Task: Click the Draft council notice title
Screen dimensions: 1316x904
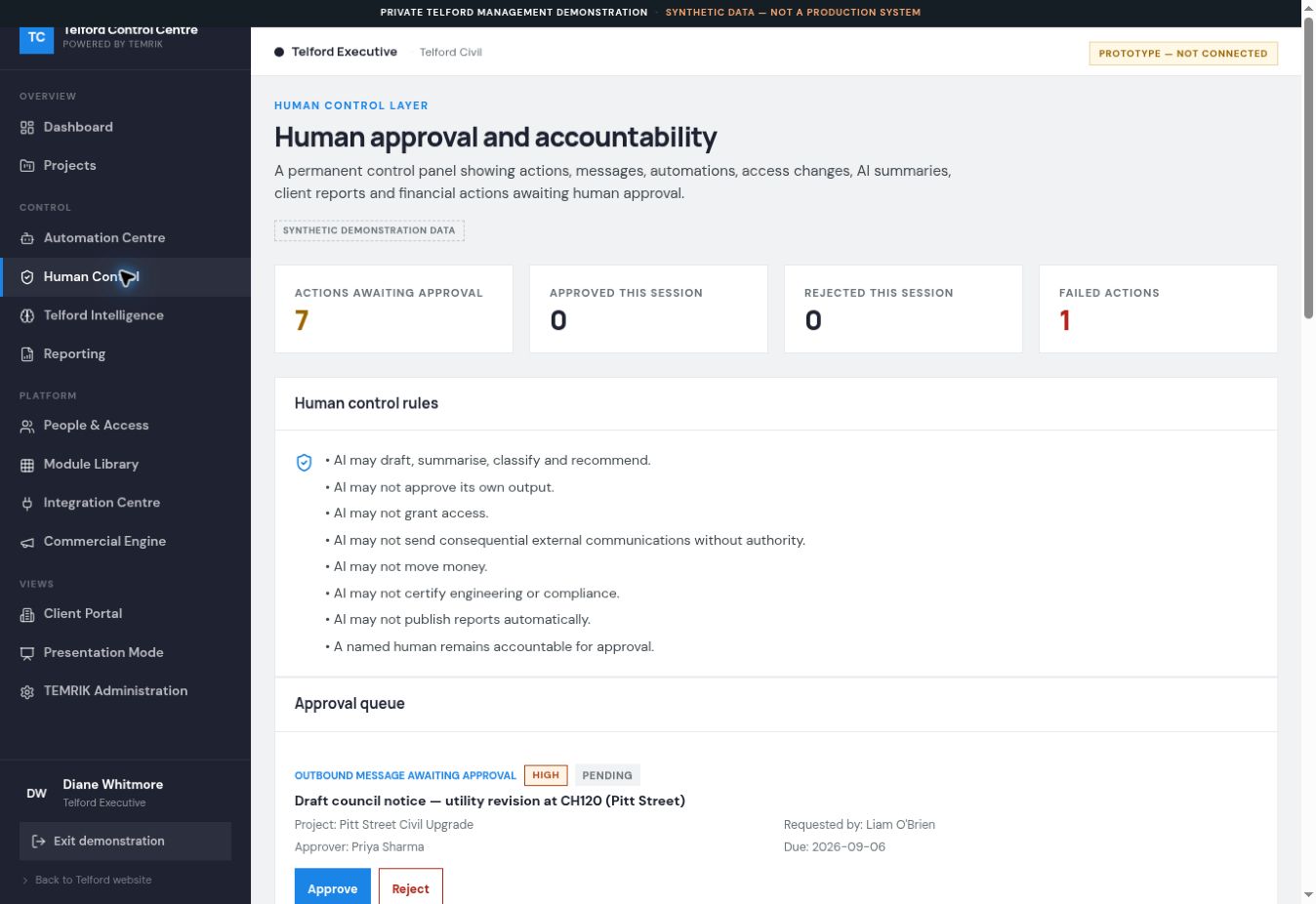Action: 490,801
